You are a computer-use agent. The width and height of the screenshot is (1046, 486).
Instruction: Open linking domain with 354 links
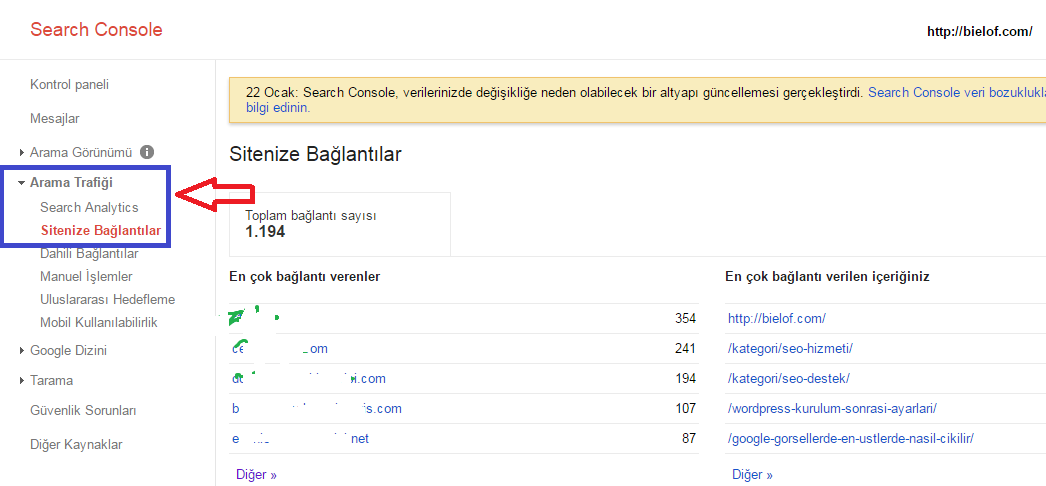point(255,318)
